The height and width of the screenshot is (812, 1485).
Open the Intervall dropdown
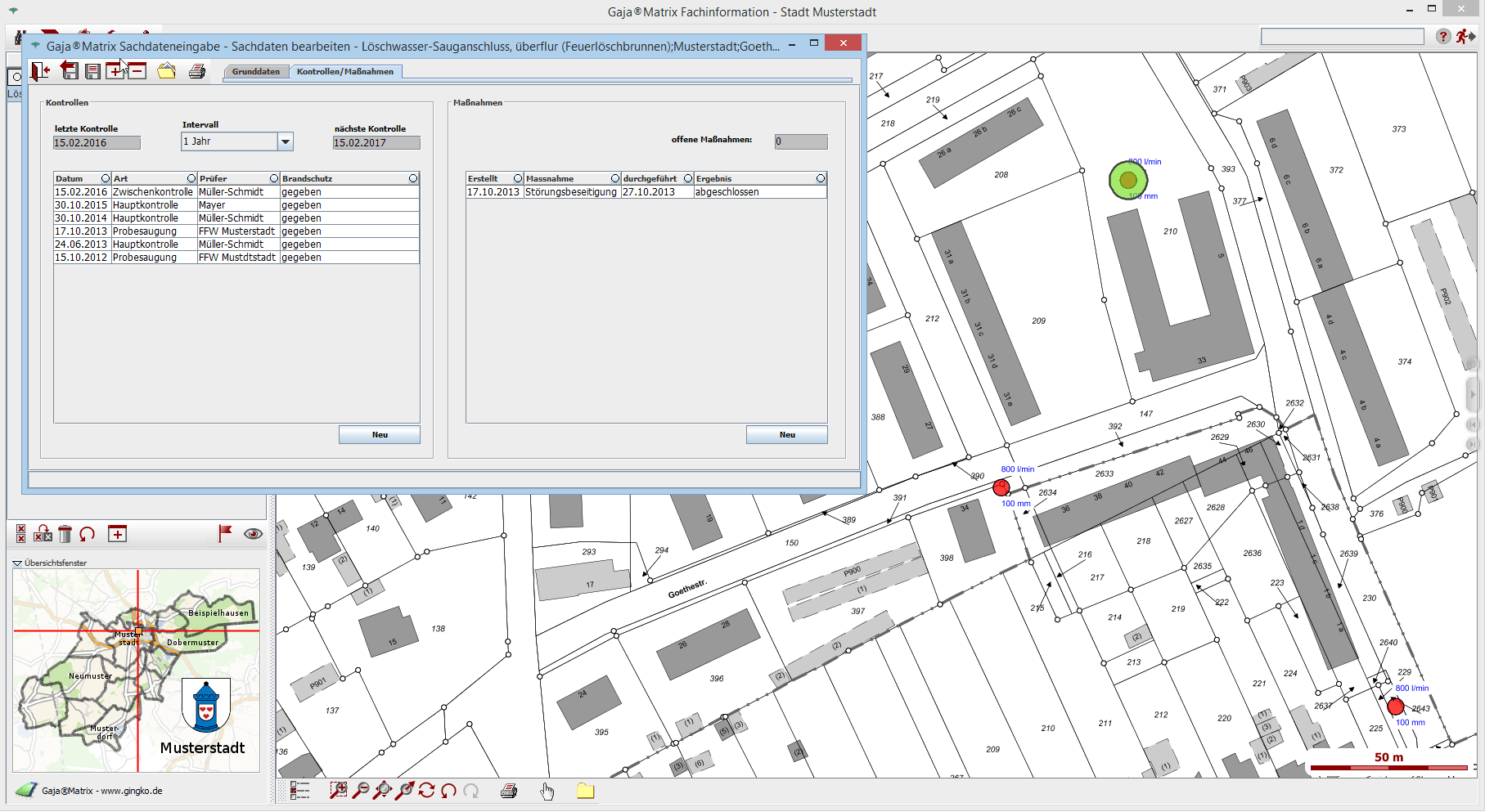pos(285,142)
